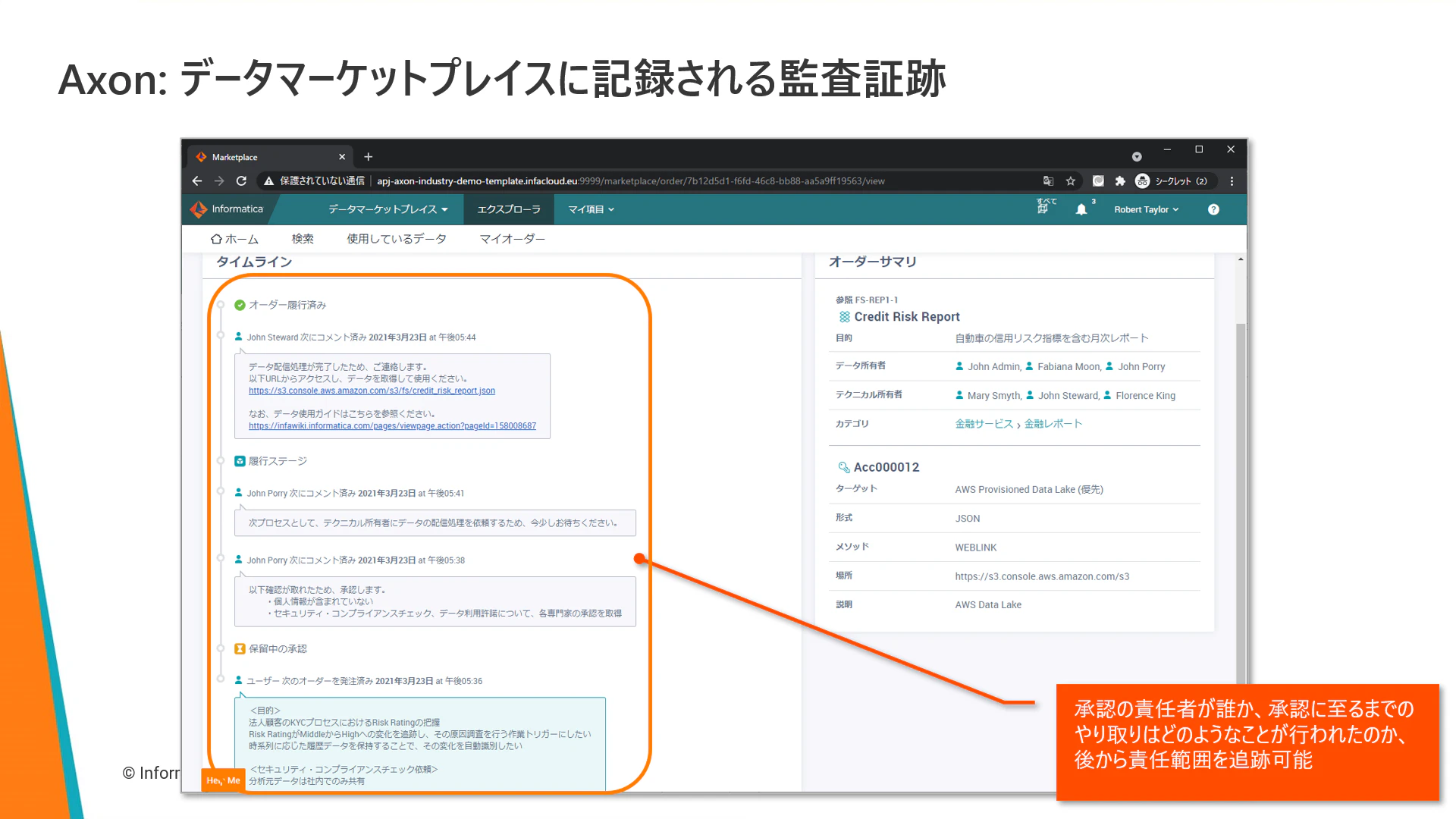Screen dimensions: 1456x819
Task: Go to the ホーム page
Action: tap(234, 239)
